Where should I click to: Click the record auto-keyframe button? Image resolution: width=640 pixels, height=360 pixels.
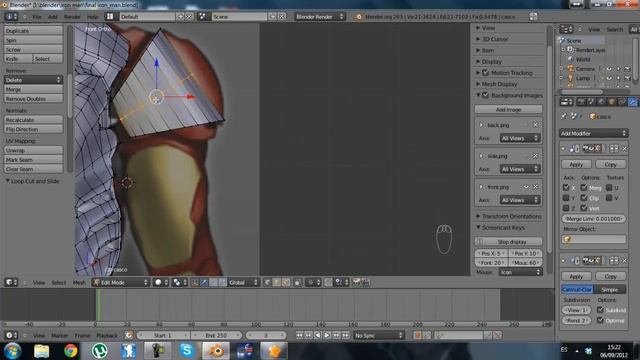click(x=417, y=335)
